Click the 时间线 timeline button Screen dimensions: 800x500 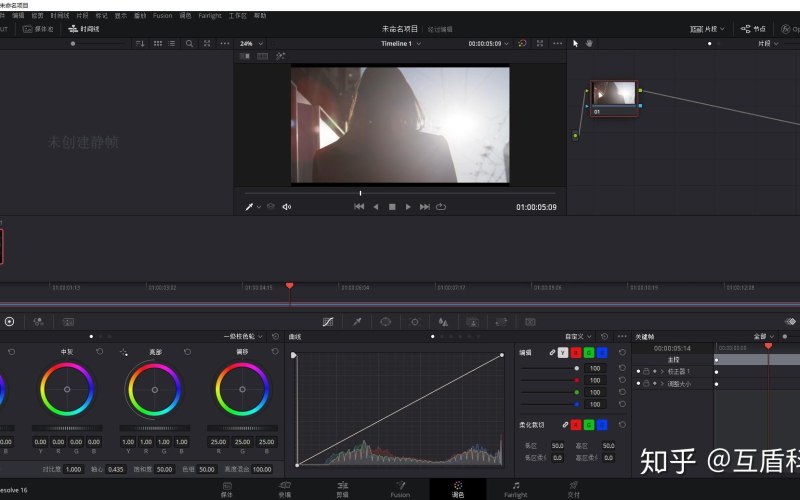tap(84, 29)
